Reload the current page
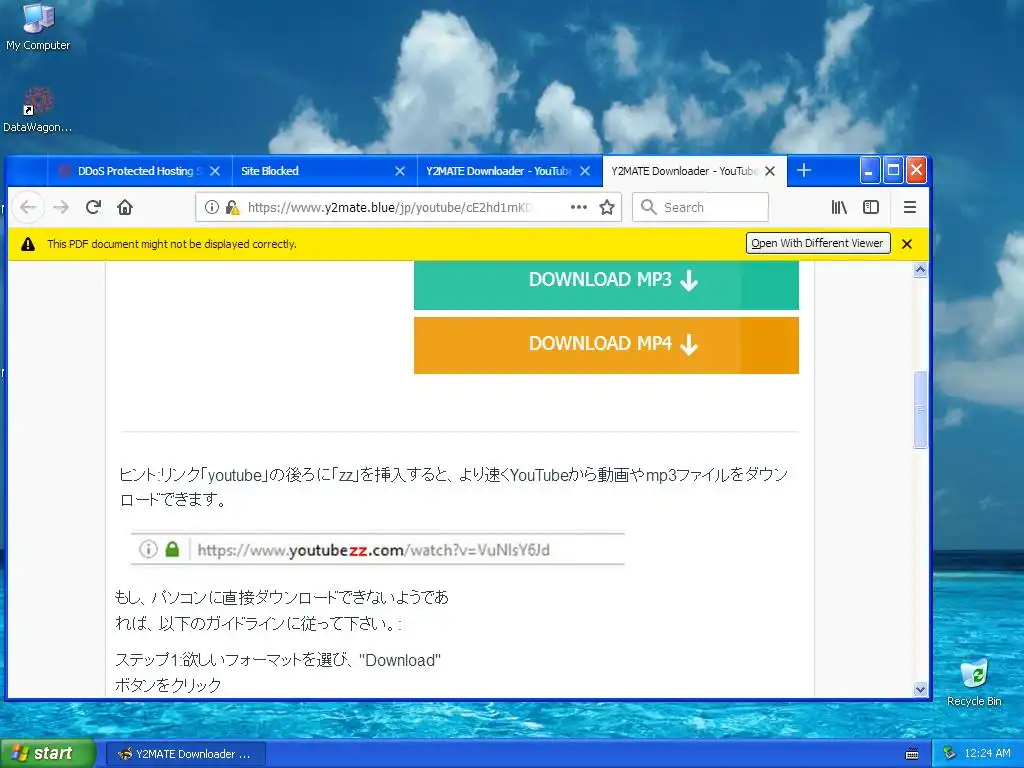The height and width of the screenshot is (768, 1024). (93, 208)
